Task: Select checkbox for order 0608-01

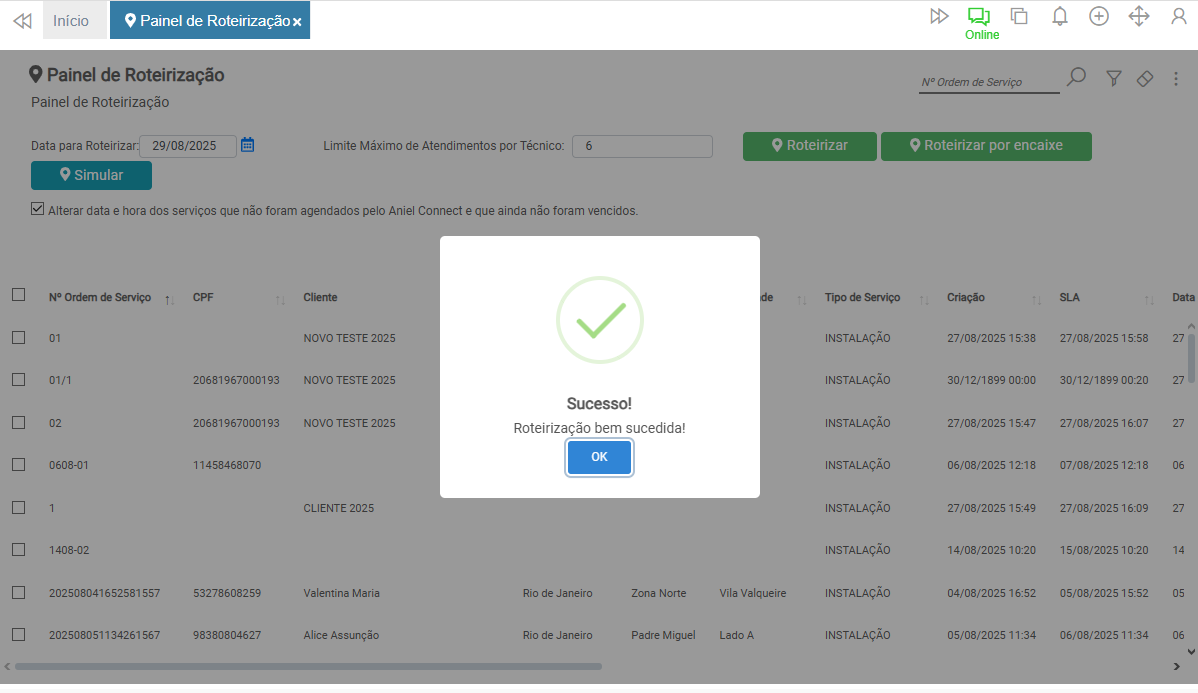Action: (18, 464)
